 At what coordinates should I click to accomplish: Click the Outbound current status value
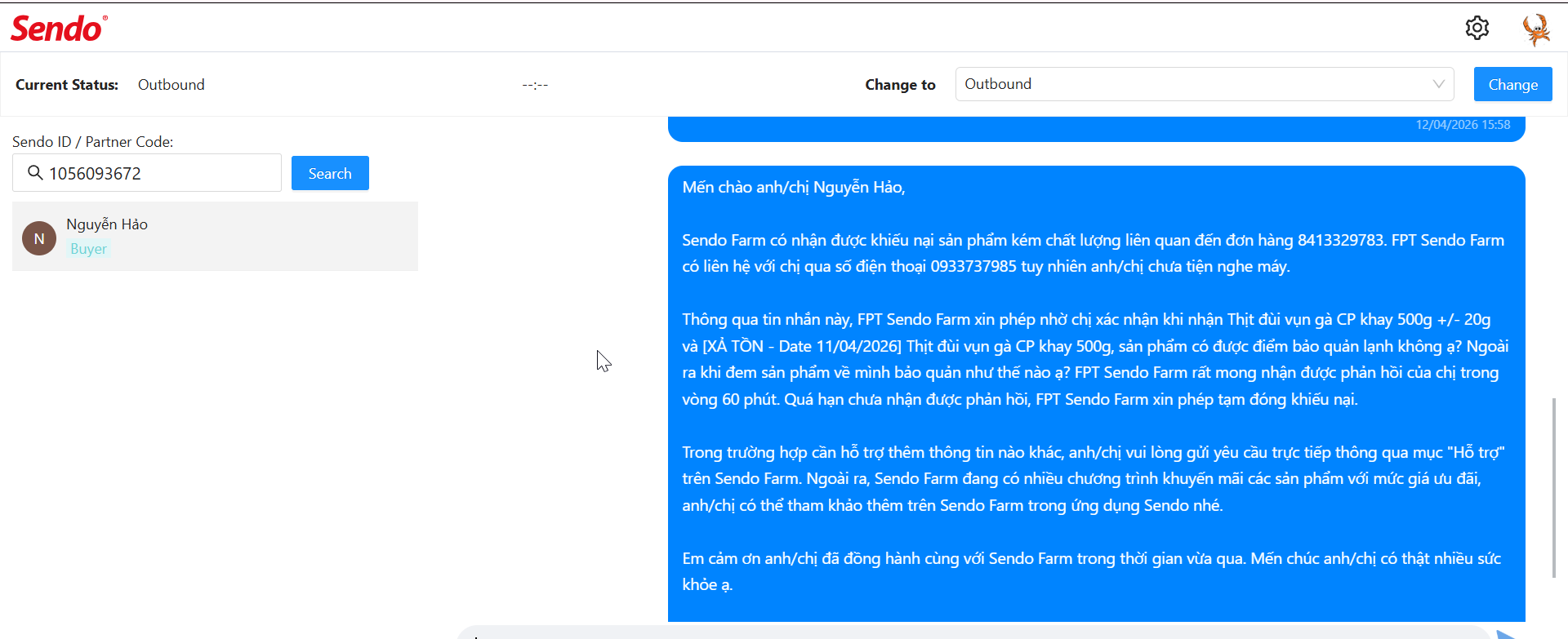point(171,85)
